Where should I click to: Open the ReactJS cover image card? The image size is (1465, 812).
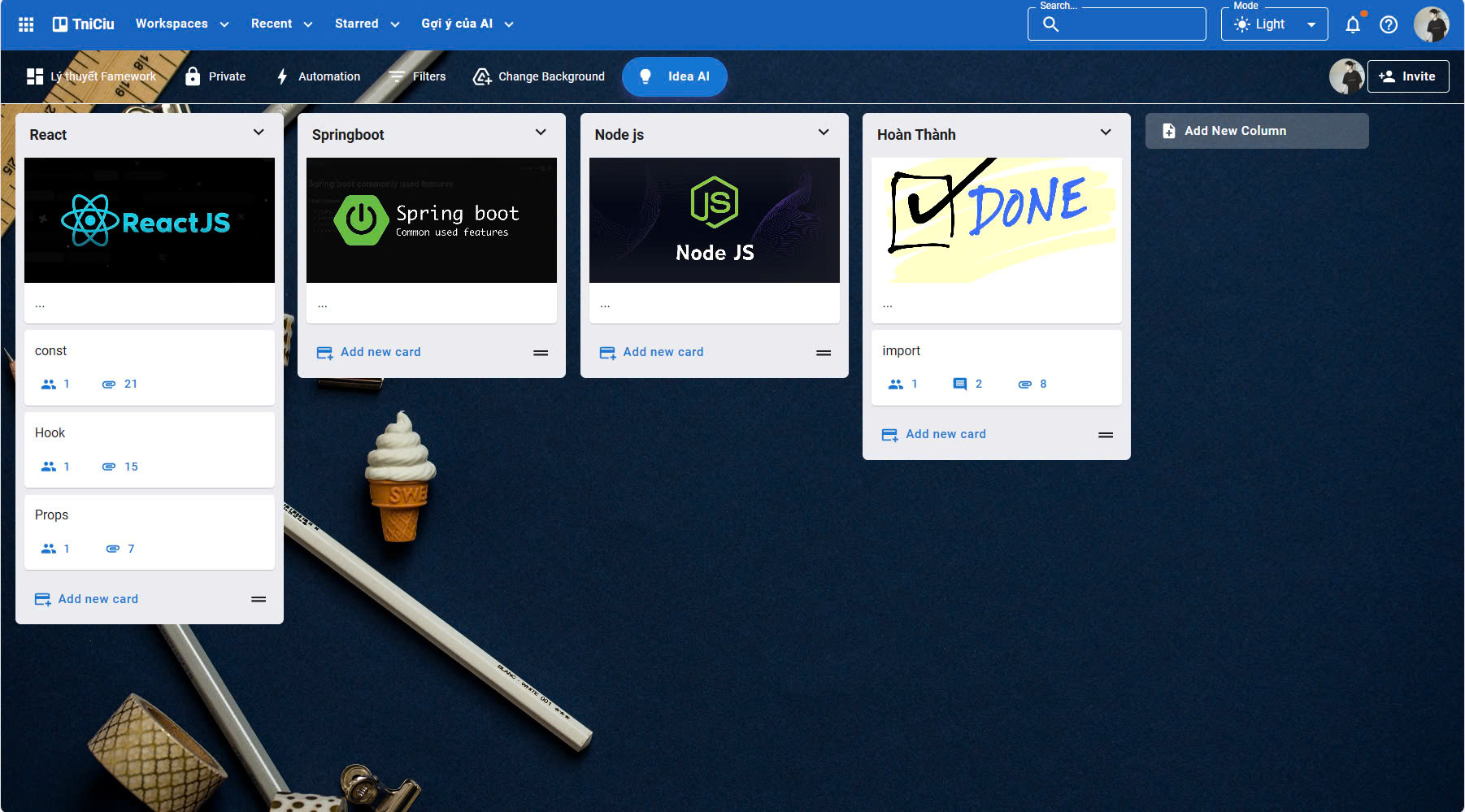point(150,241)
